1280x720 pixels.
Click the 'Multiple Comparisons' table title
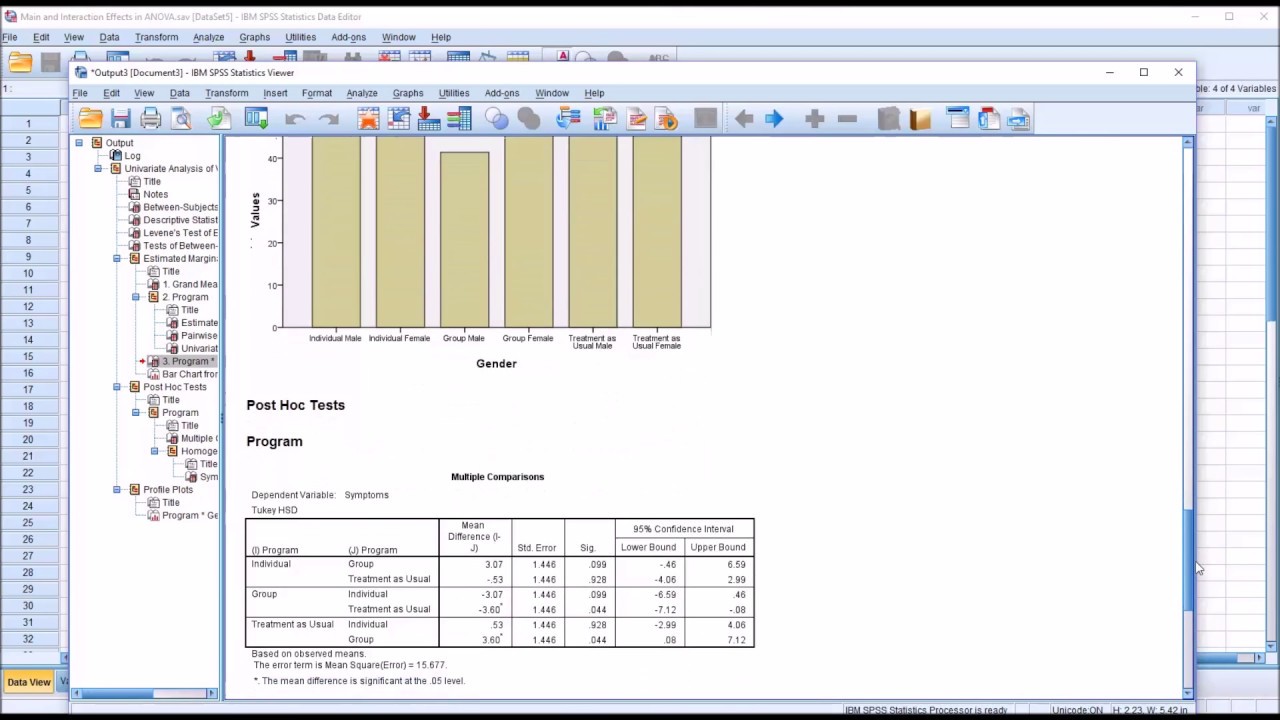pyautogui.click(x=497, y=477)
